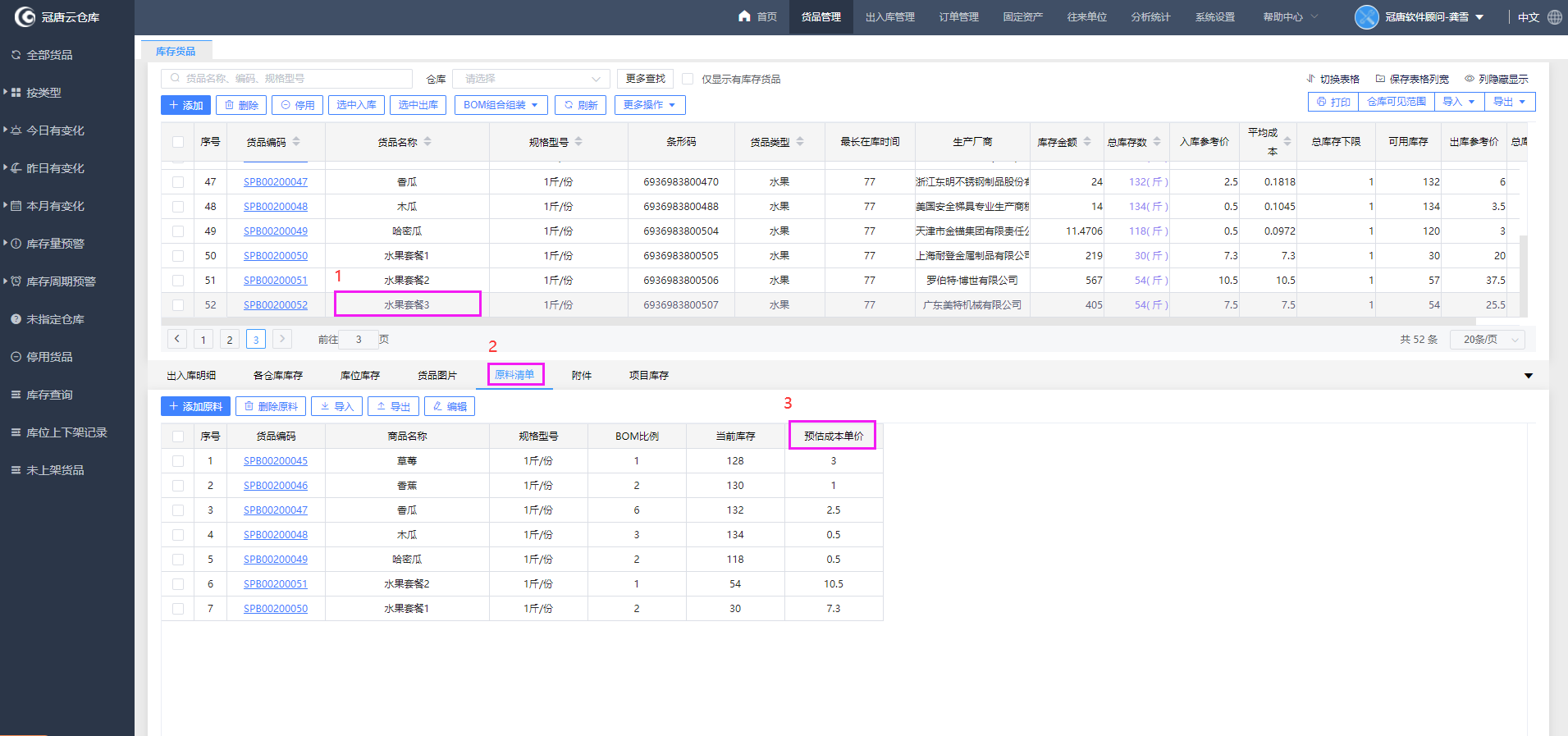Click 仓库可见范围 button
Image resolution: width=1568 pixels, height=736 pixels.
pos(1397,102)
